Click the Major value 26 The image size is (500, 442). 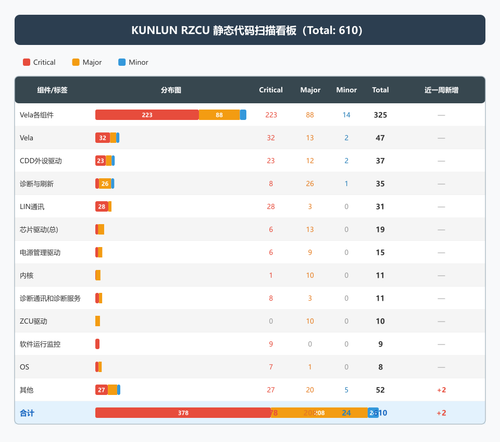310,184
